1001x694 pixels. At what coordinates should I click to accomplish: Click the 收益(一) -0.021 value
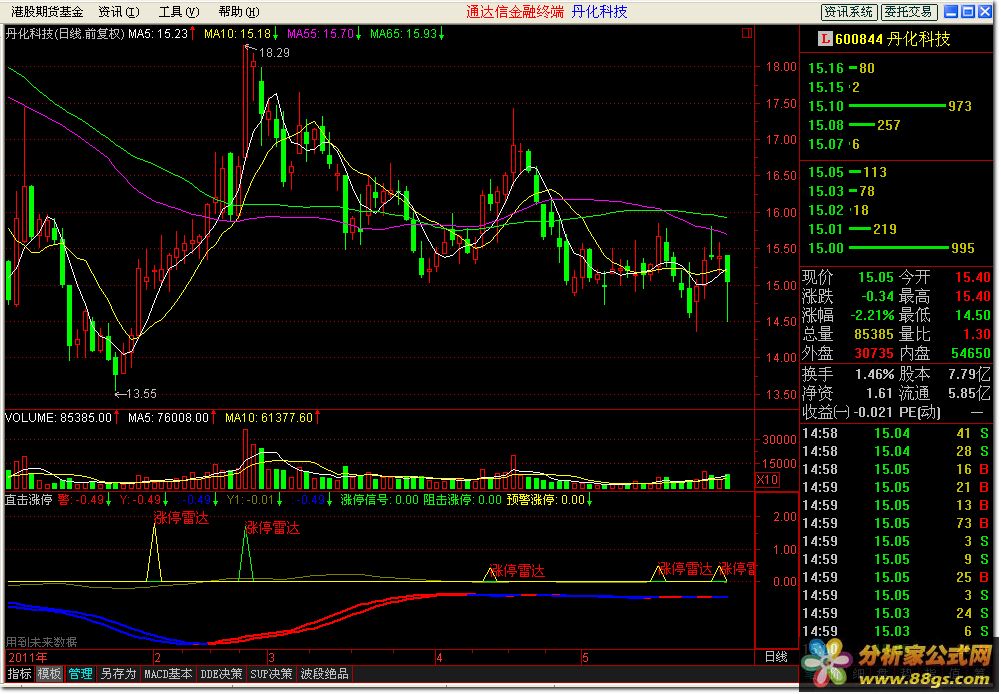click(873, 412)
